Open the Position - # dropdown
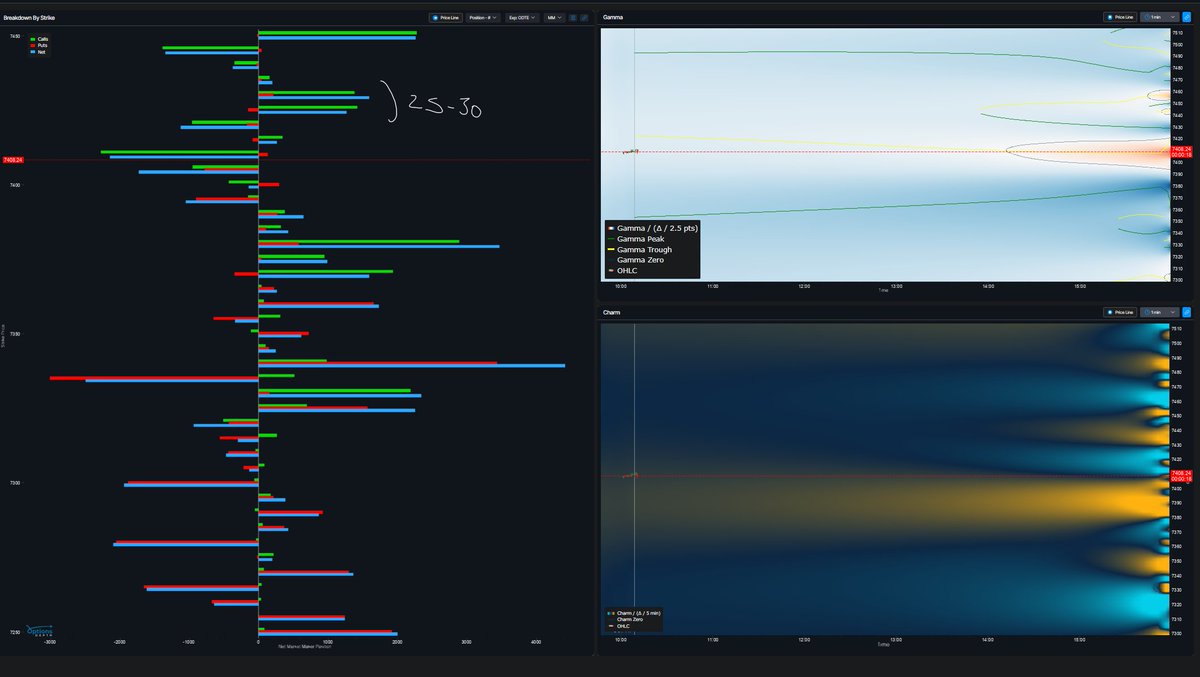The image size is (1200, 677). click(x=483, y=17)
